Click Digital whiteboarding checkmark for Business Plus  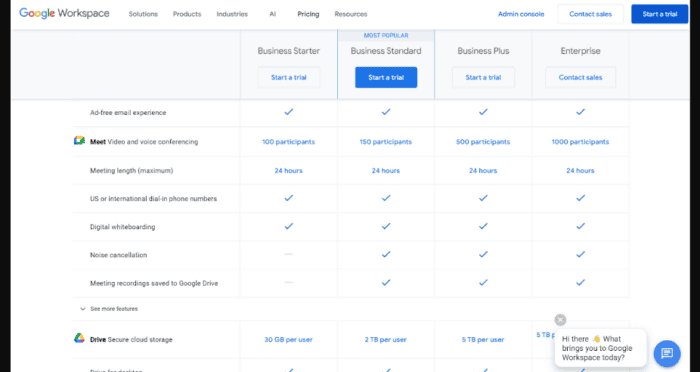click(x=483, y=226)
